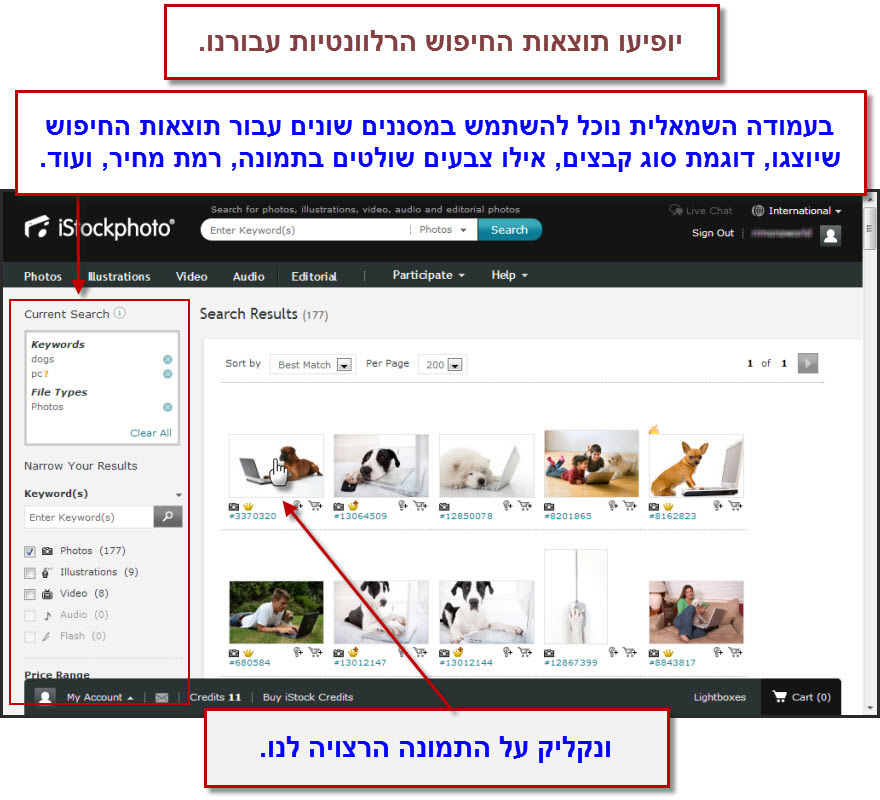This screenshot has height=800, width=880.
Task: Click the globe icon next to International
Action: click(x=759, y=210)
